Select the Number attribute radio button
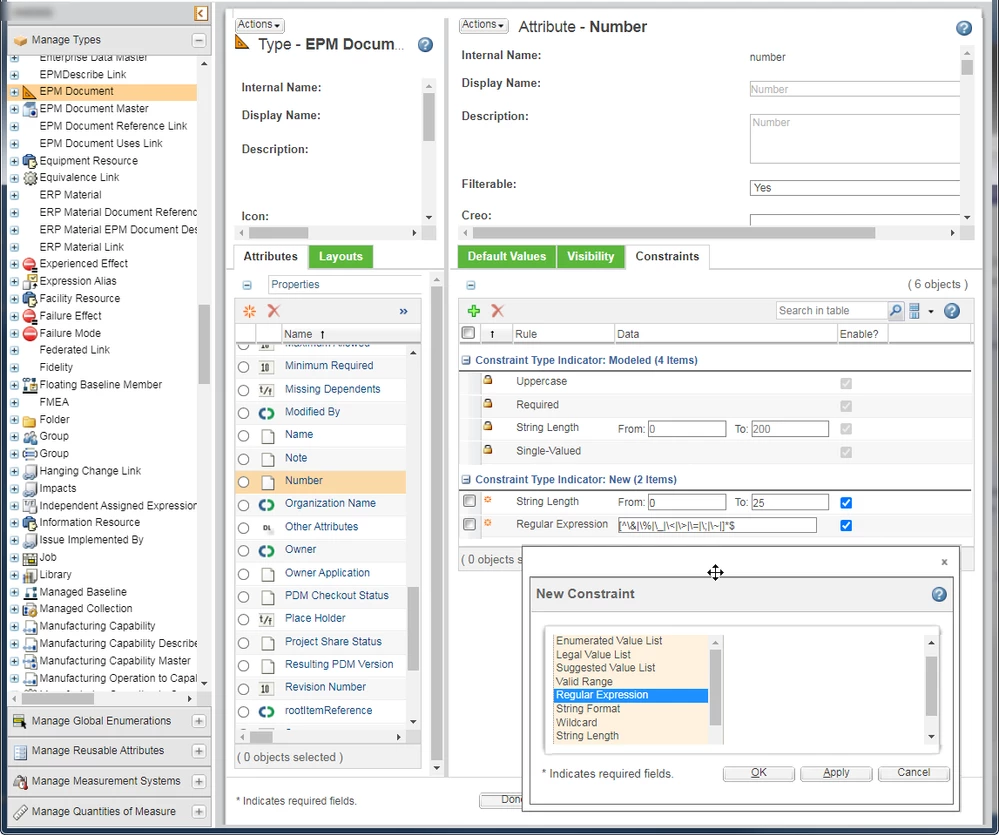Viewport: 999px width, 835px height. 243,482
